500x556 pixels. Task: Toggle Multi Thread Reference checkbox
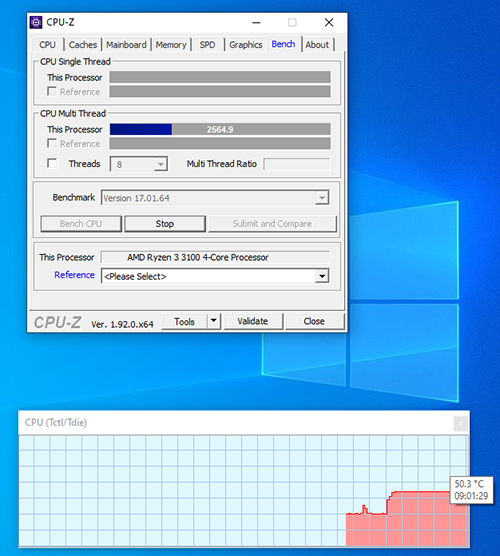pos(52,143)
